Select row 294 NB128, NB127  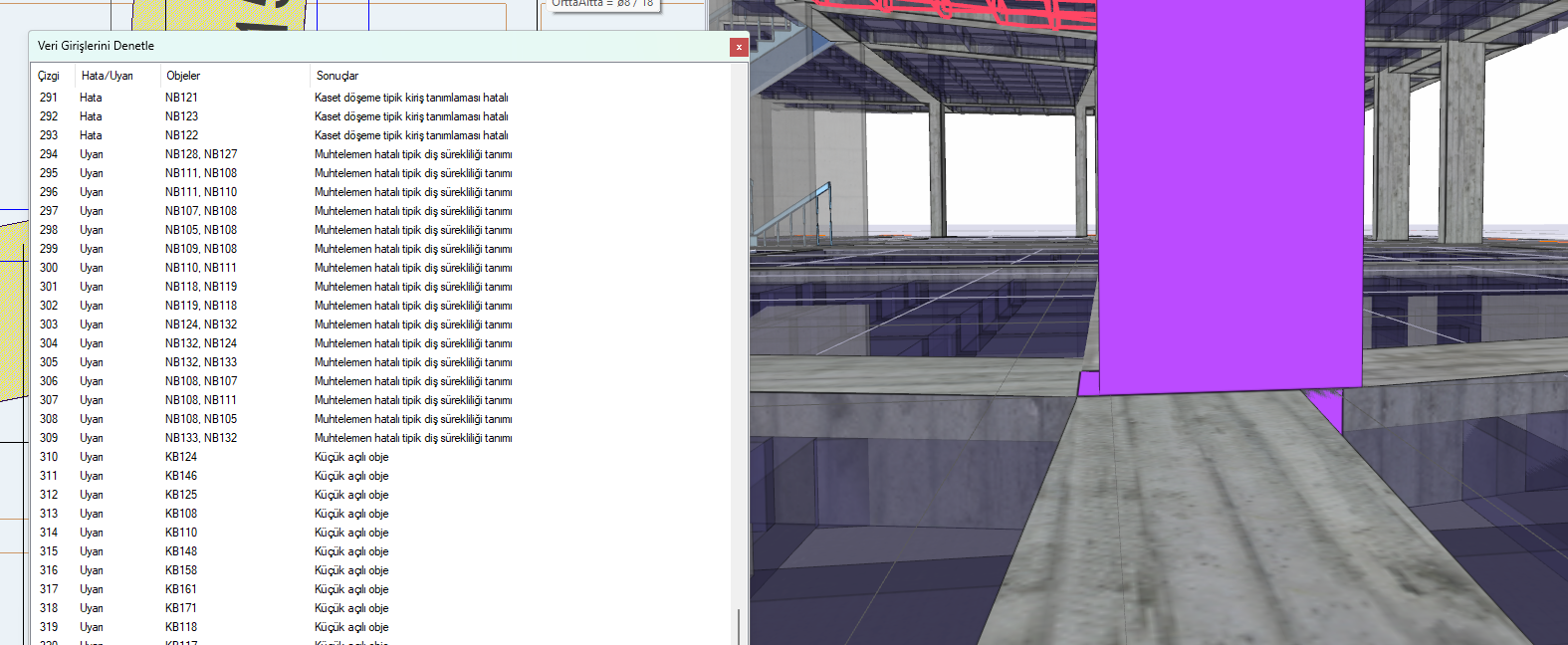click(x=381, y=154)
